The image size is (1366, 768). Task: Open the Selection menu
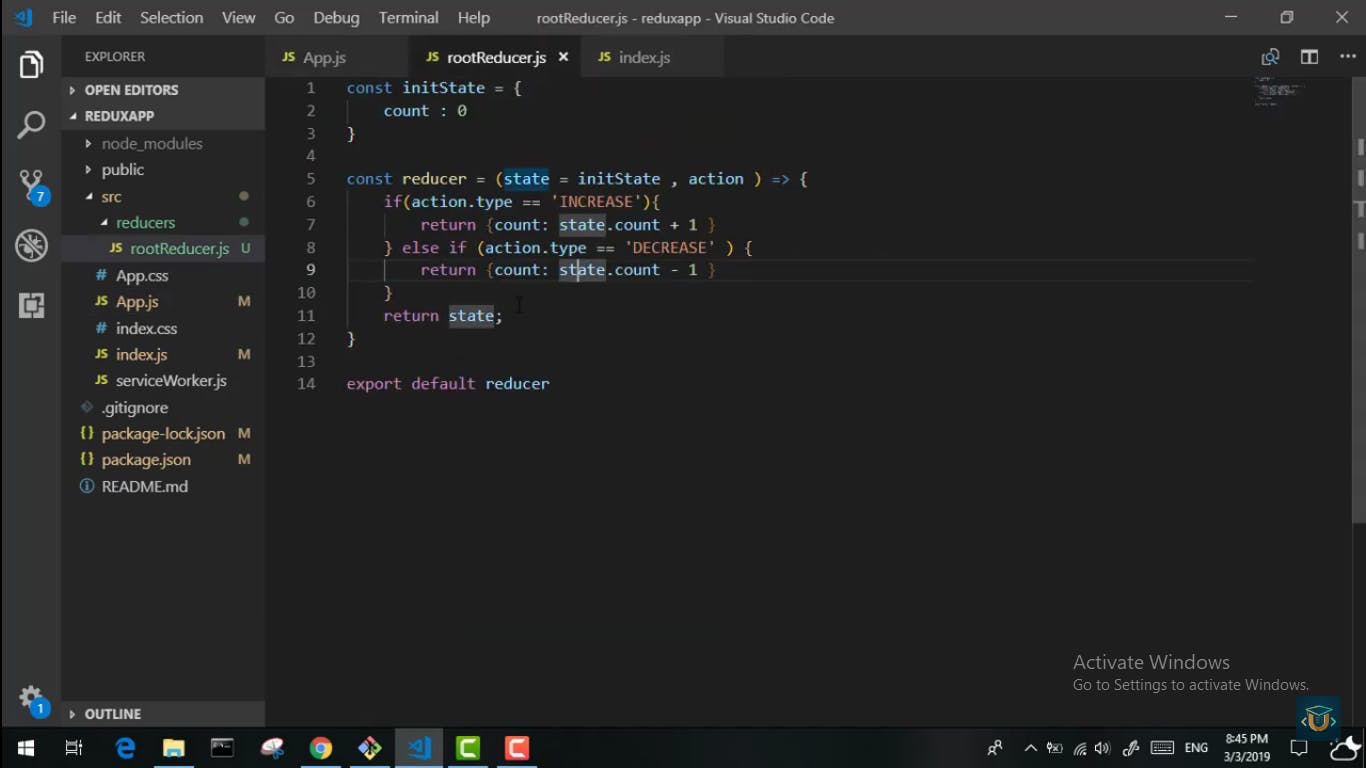point(171,18)
